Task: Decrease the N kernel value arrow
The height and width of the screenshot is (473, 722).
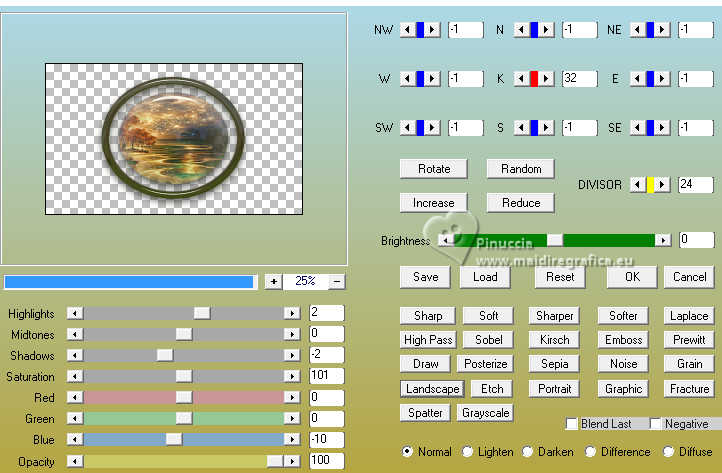Action: [521, 30]
